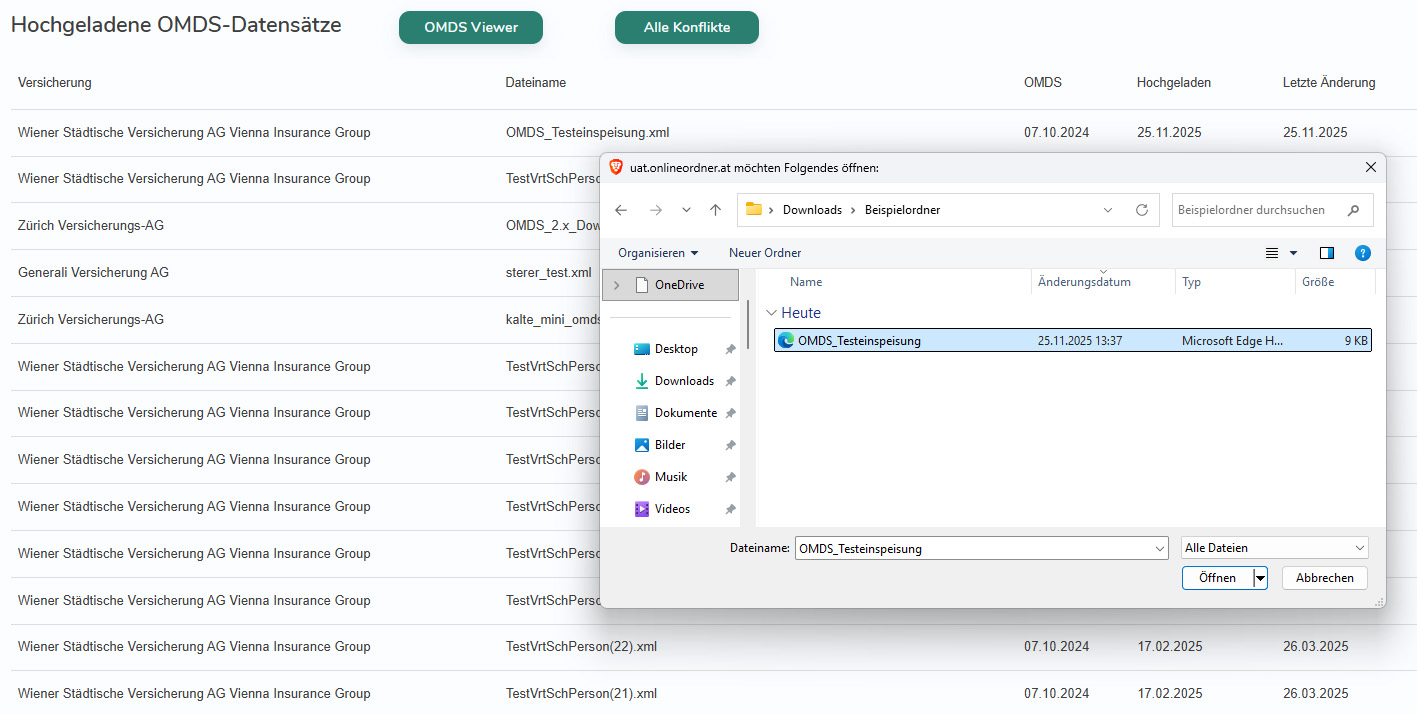Create a Neuer Ordner
This screenshot has width=1418, height=714.
click(765, 253)
